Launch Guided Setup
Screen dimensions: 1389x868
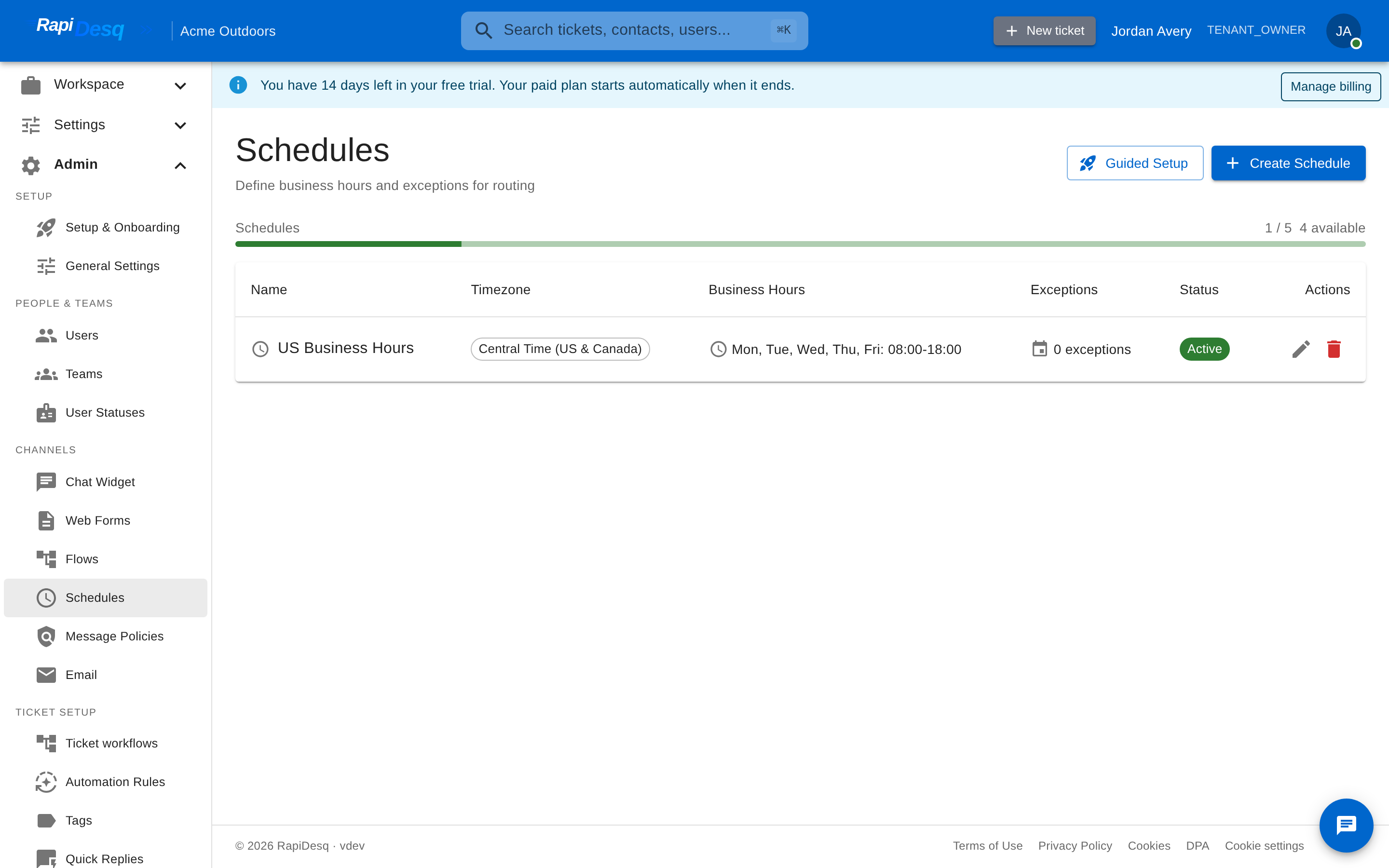coord(1135,163)
